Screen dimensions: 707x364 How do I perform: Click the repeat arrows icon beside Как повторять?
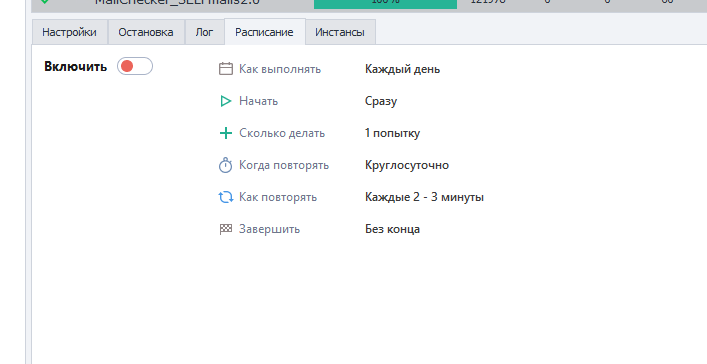(x=225, y=197)
